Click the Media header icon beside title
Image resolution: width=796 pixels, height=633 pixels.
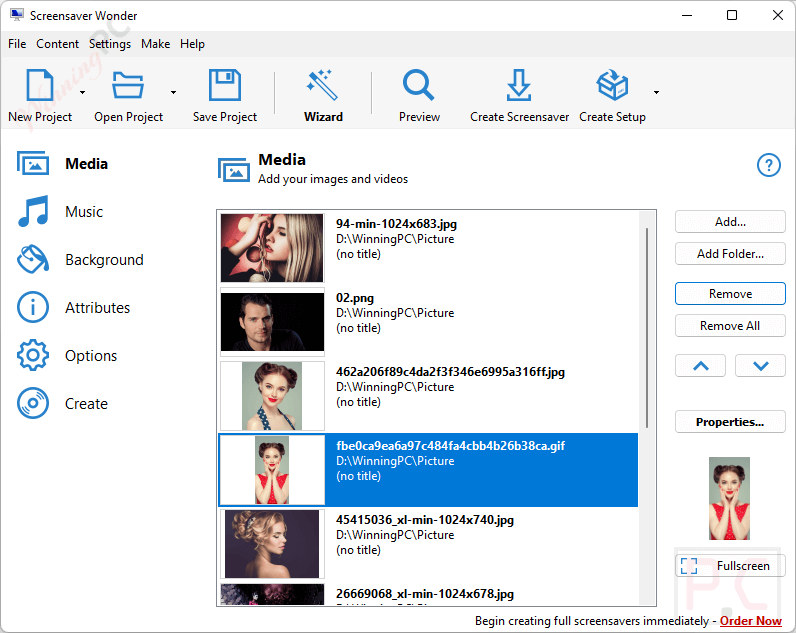coord(234,170)
